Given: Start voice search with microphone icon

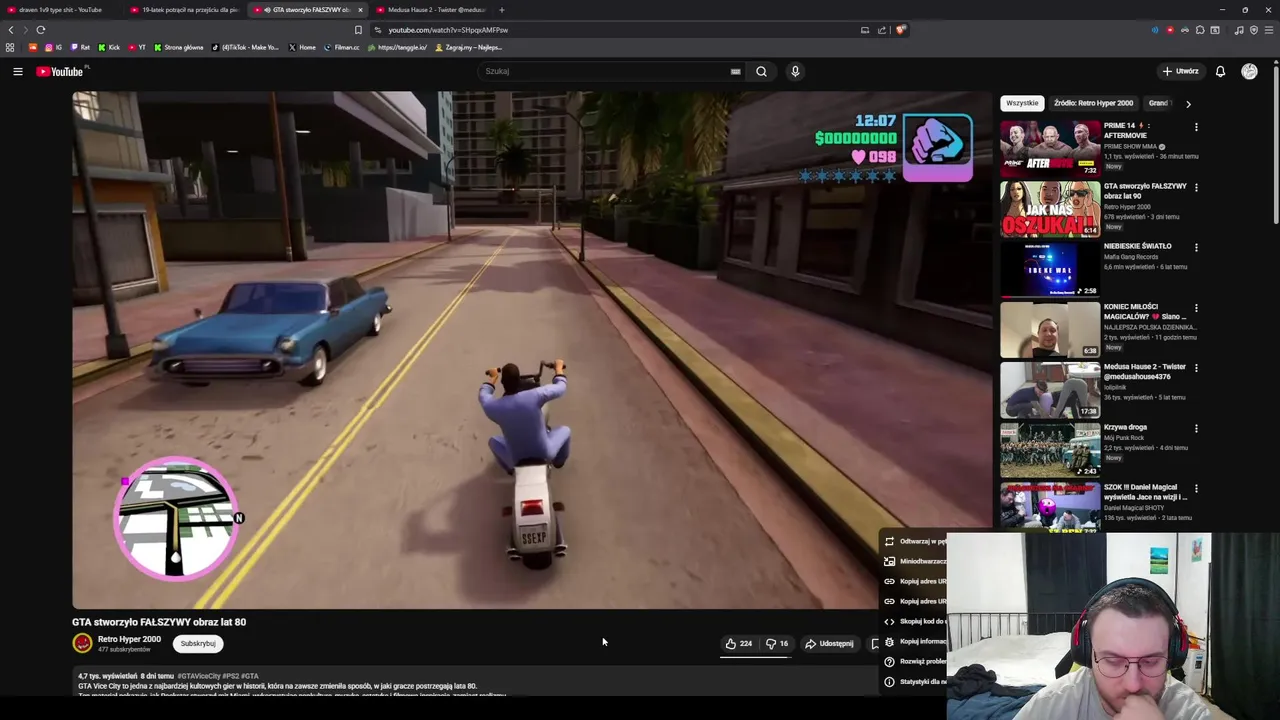Looking at the screenshot, I should [x=795, y=71].
